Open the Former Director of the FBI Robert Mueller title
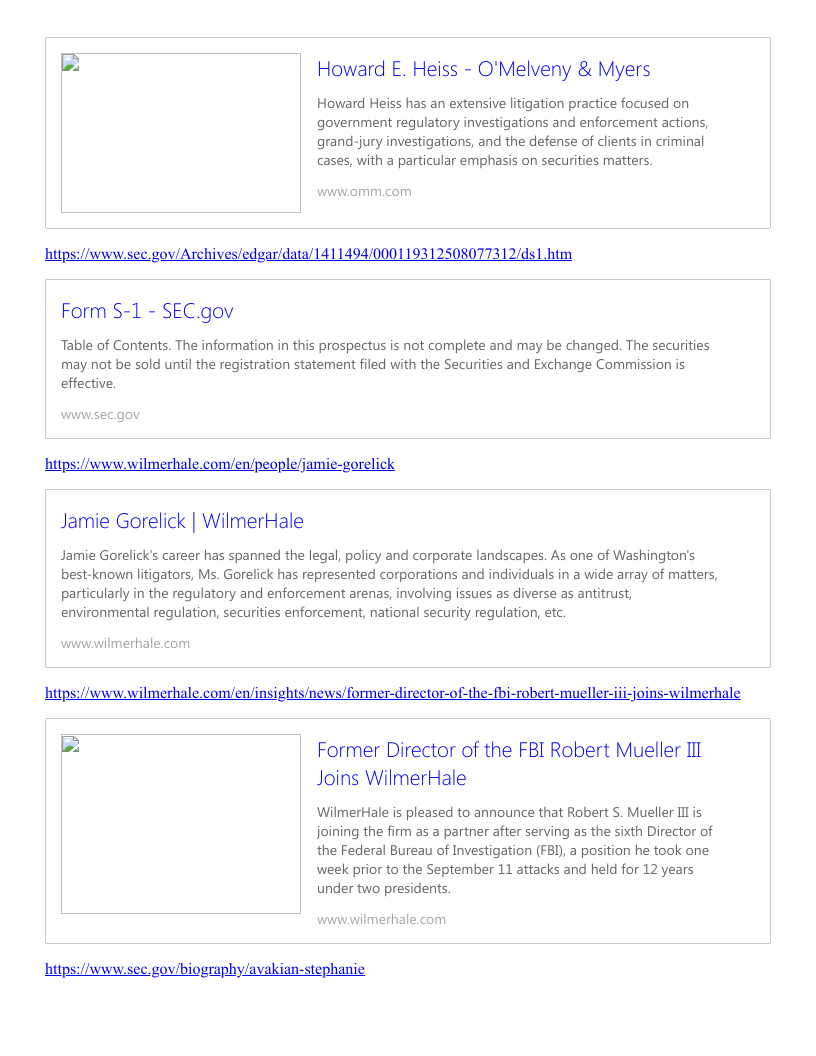 (509, 764)
